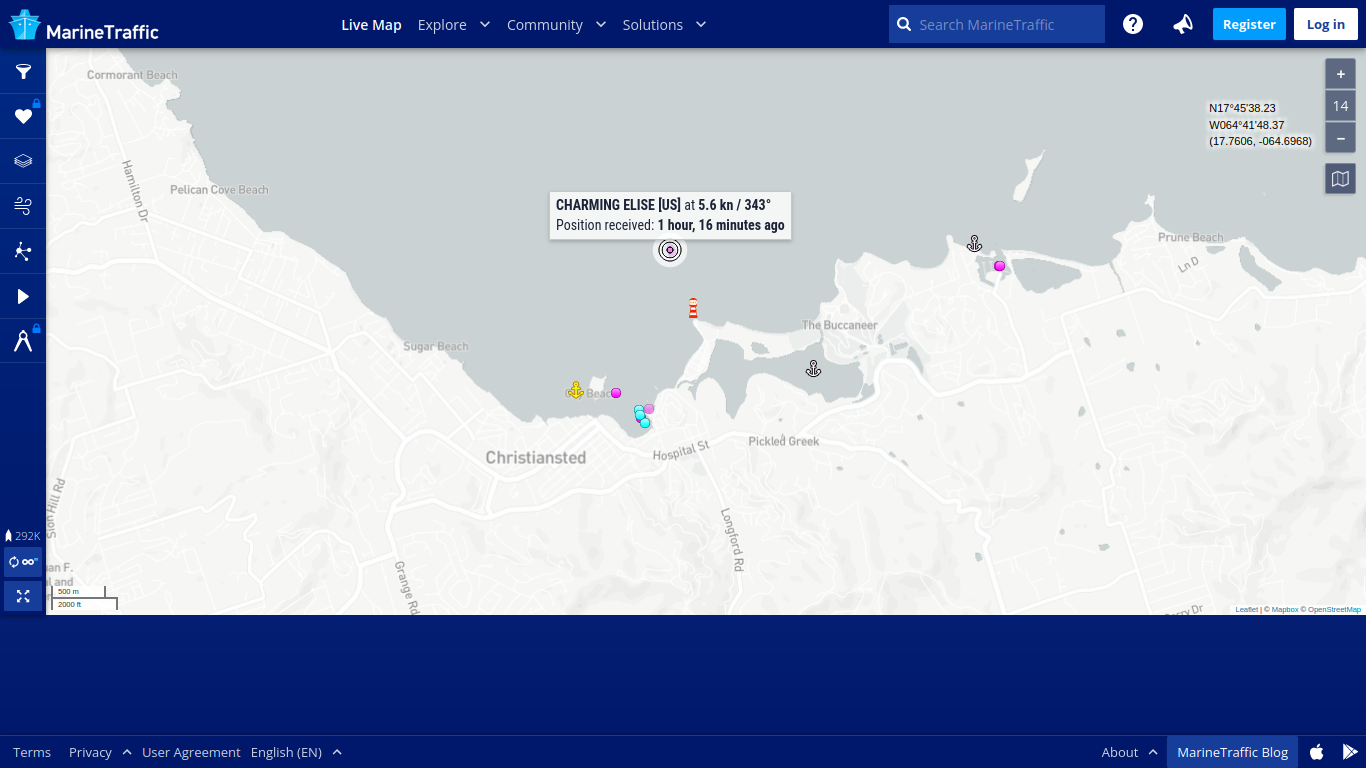The height and width of the screenshot is (768, 1366).
Task: Open My Fleets heart icon
Action: (x=23, y=116)
